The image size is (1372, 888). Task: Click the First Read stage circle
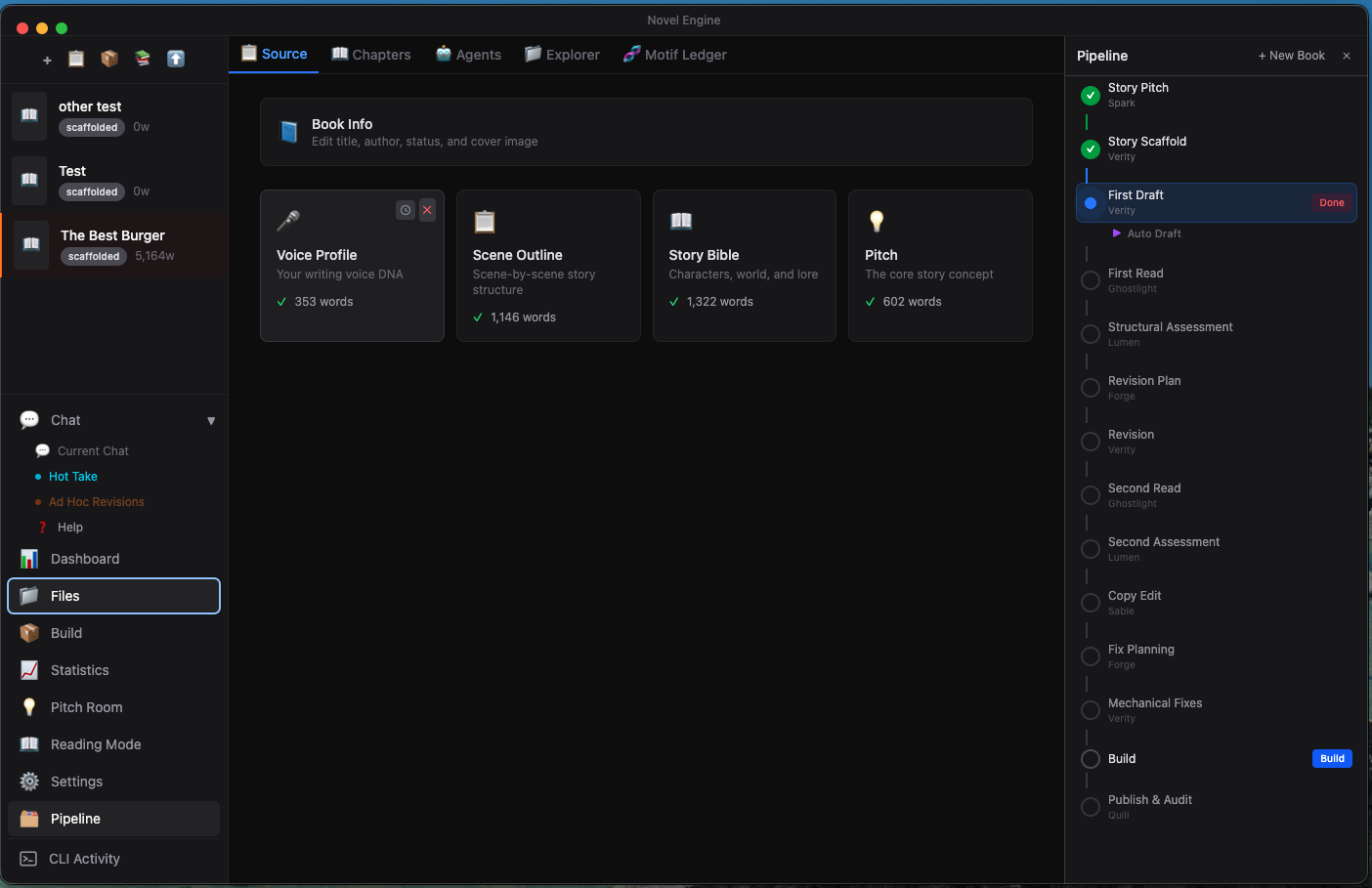coord(1091,280)
